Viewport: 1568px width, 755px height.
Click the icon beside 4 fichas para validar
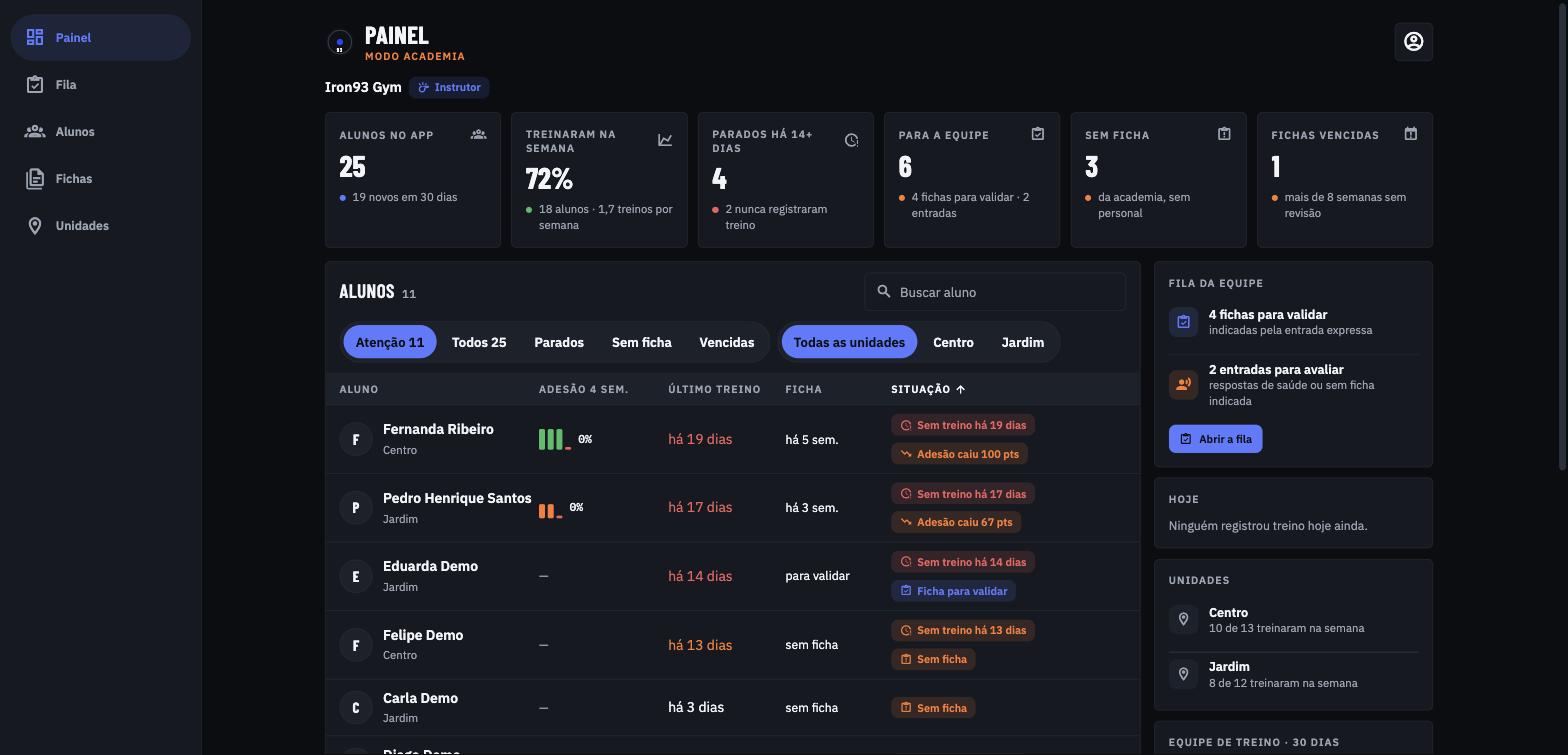[x=1183, y=322]
